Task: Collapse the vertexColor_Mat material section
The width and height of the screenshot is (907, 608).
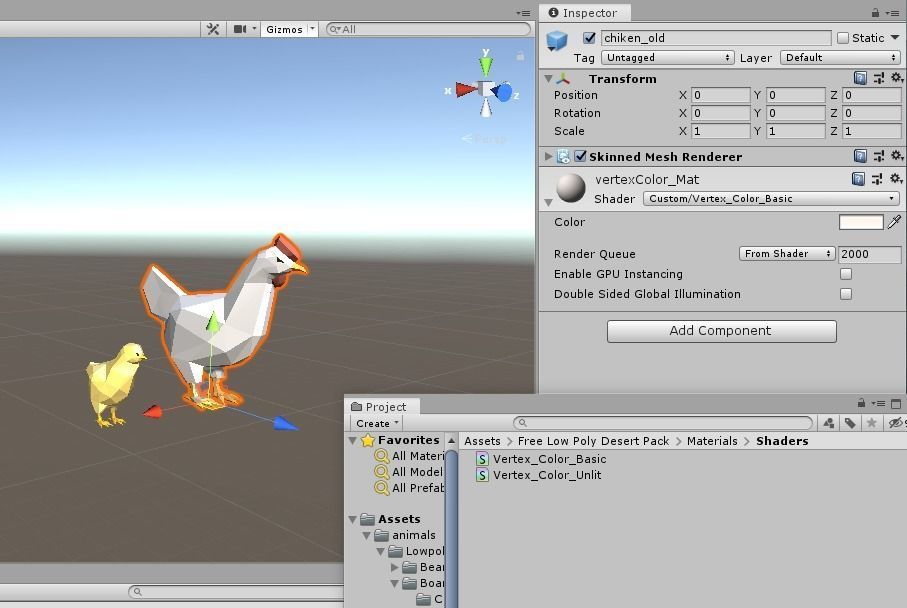Action: (x=548, y=202)
